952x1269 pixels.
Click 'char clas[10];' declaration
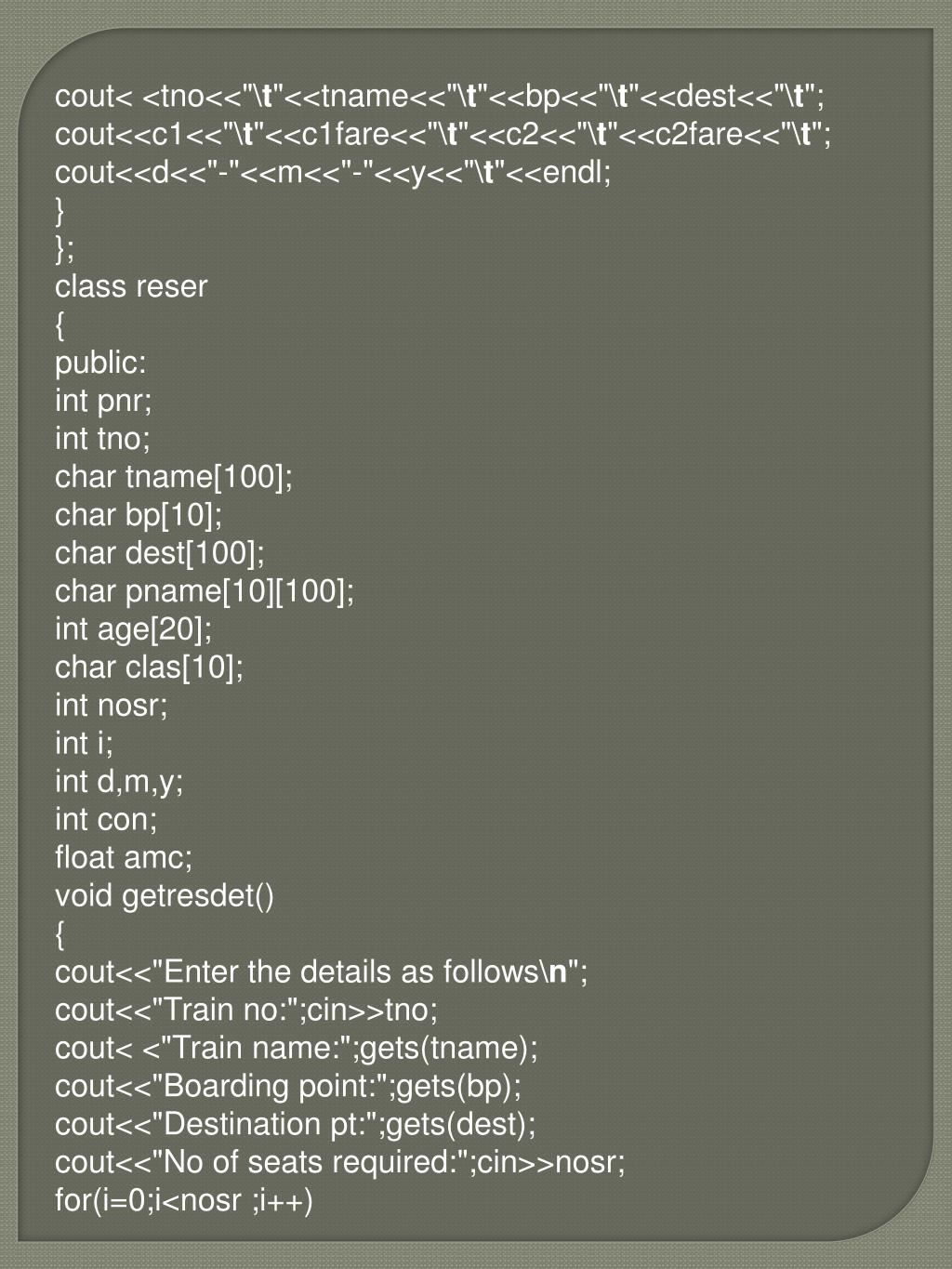tap(150, 668)
